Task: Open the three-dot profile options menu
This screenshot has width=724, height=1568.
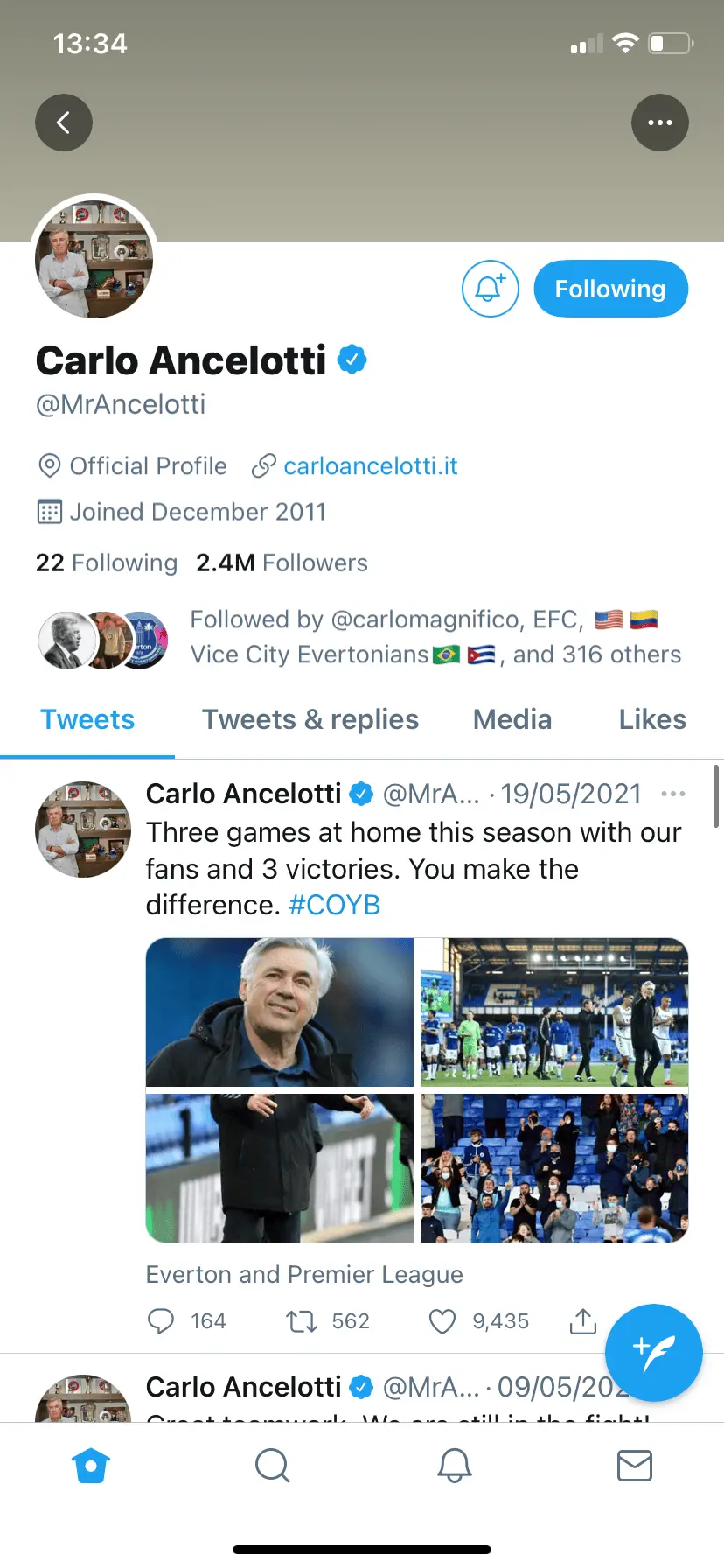Action: click(x=659, y=122)
